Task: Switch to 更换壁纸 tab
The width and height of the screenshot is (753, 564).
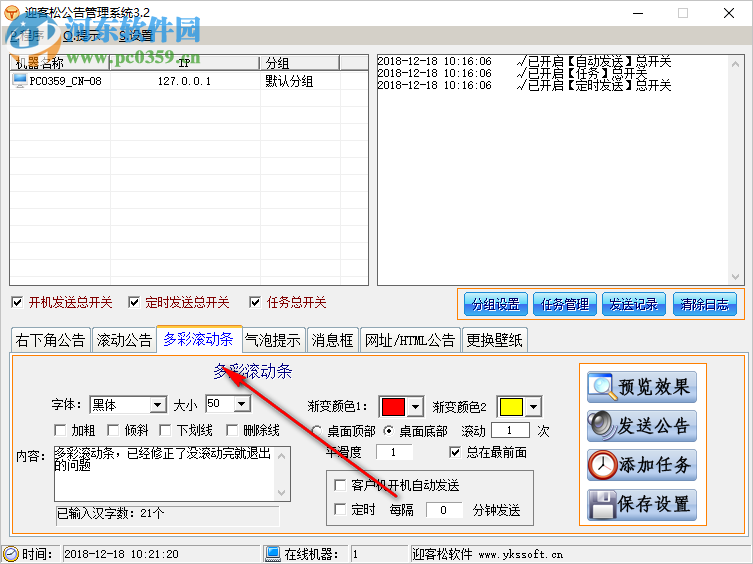Action: click(495, 340)
